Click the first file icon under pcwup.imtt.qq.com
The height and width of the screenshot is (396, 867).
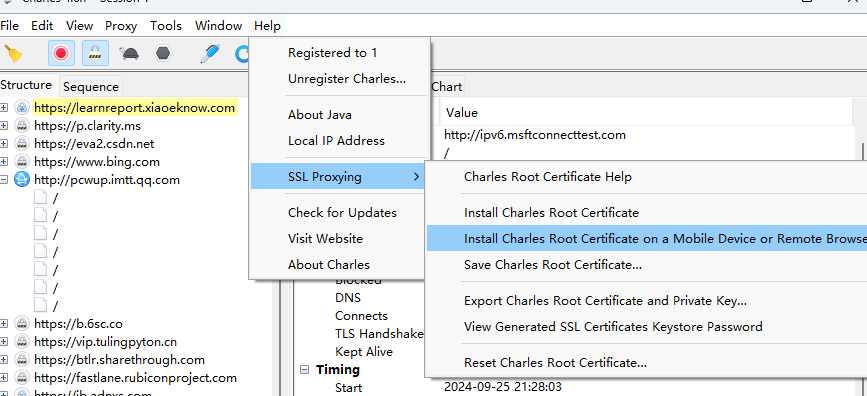(x=40, y=197)
